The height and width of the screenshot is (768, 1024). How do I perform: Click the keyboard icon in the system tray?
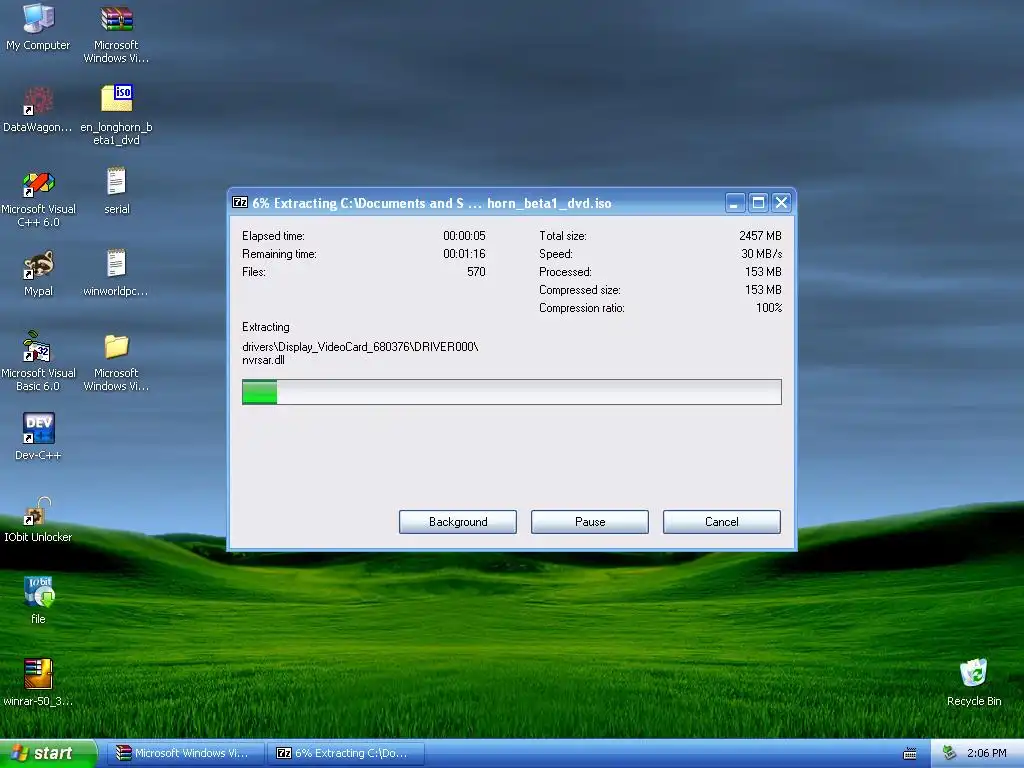pos(910,754)
